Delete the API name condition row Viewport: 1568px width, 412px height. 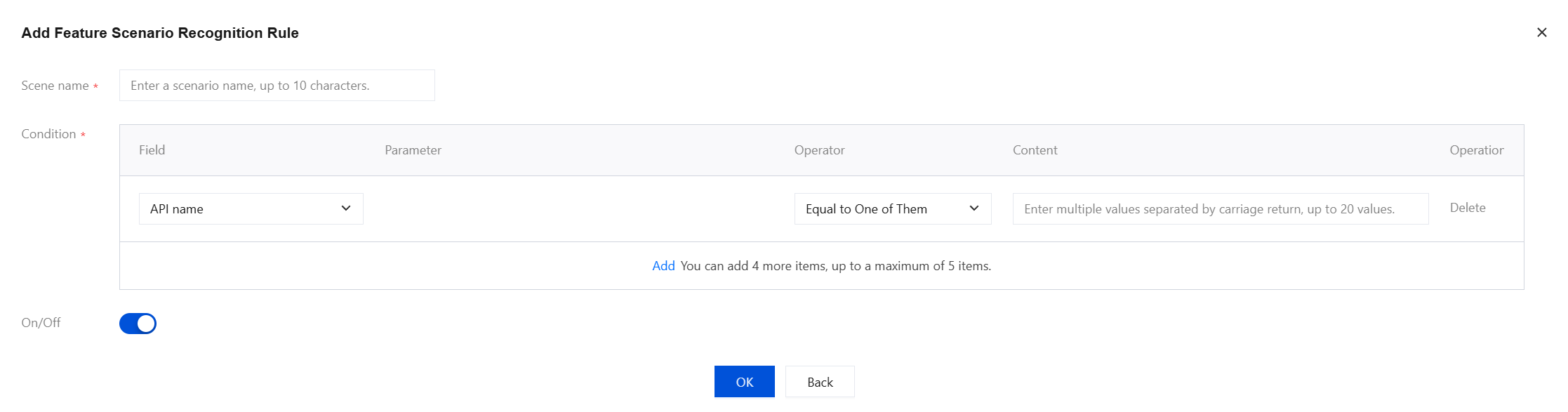[x=1467, y=208]
